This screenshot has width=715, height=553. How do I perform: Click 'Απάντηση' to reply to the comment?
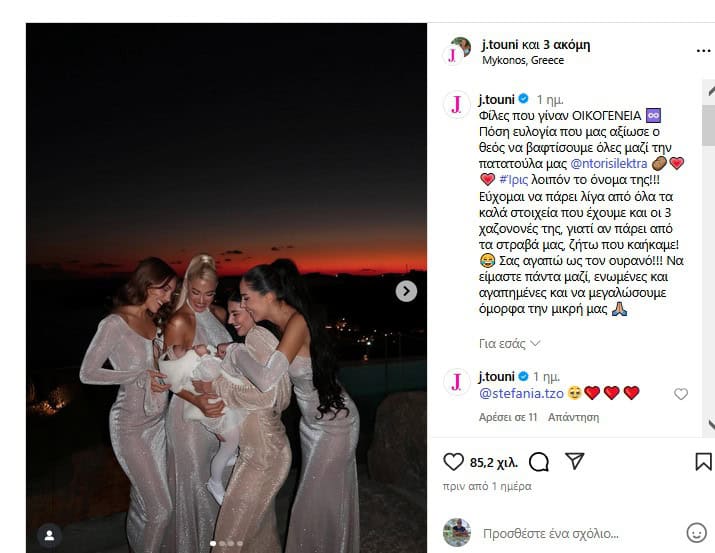coord(574,417)
